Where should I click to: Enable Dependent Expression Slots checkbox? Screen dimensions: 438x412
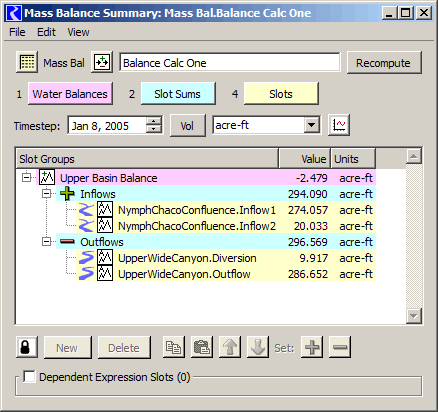(x=29, y=377)
